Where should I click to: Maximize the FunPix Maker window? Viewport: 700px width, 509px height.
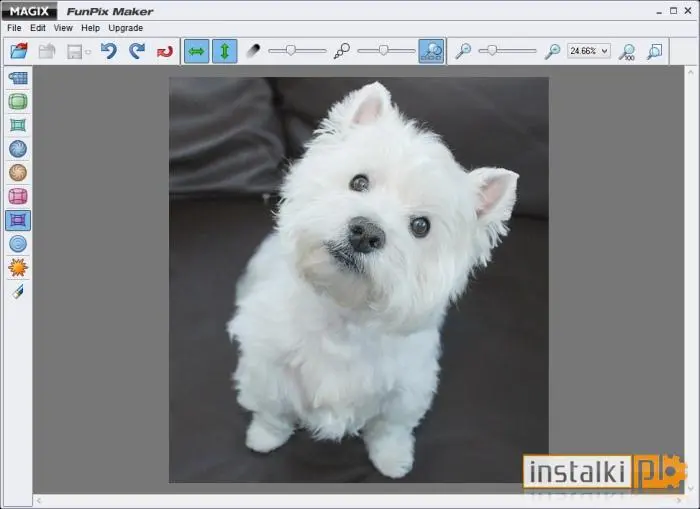tap(673, 11)
